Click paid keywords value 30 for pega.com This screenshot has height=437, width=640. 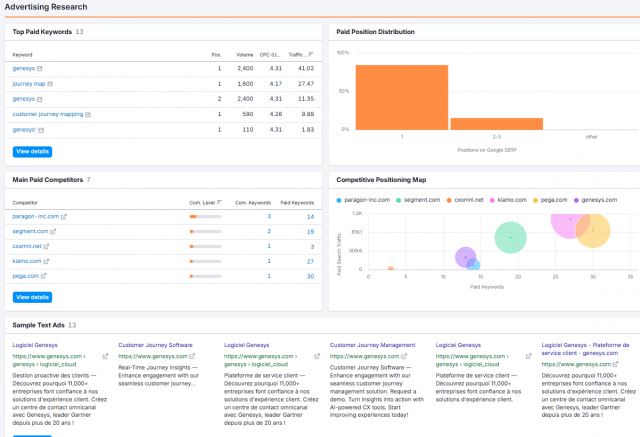(310, 277)
